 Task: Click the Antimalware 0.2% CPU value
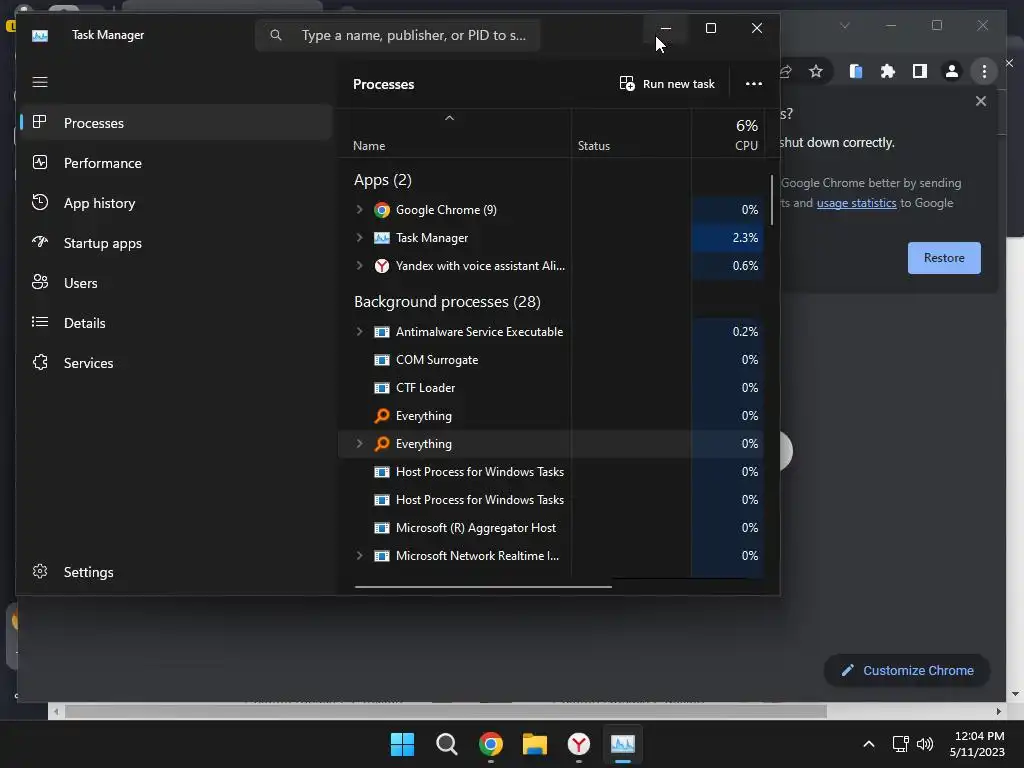(745, 332)
